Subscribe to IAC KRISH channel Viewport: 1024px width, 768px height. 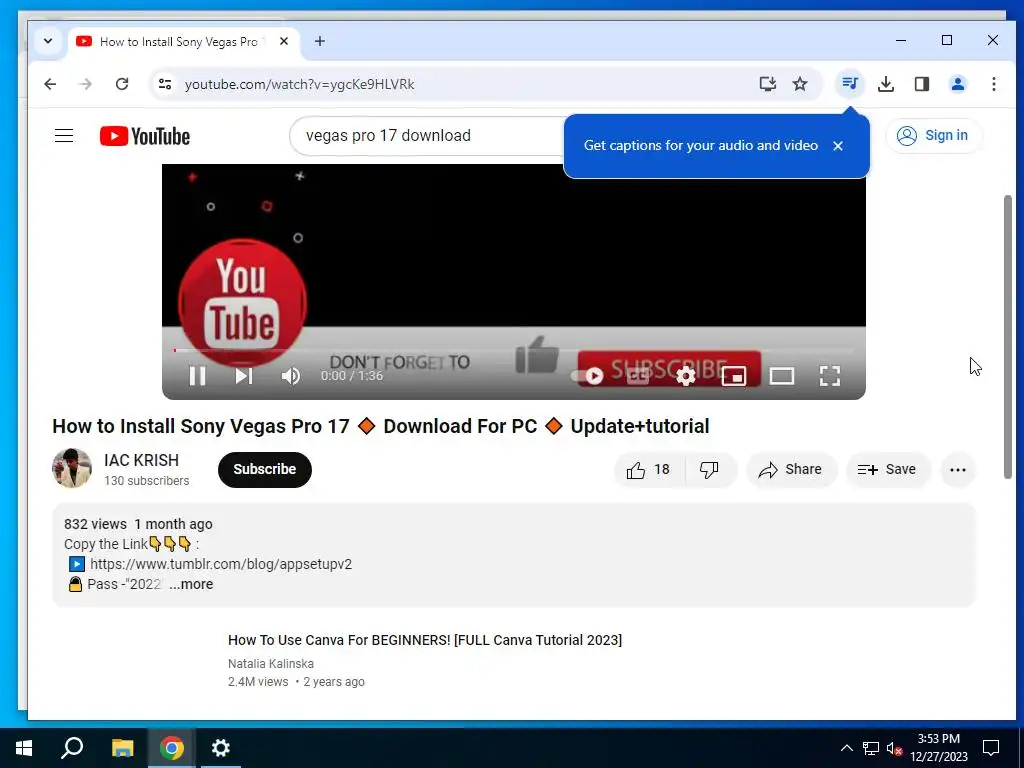pyautogui.click(x=264, y=470)
